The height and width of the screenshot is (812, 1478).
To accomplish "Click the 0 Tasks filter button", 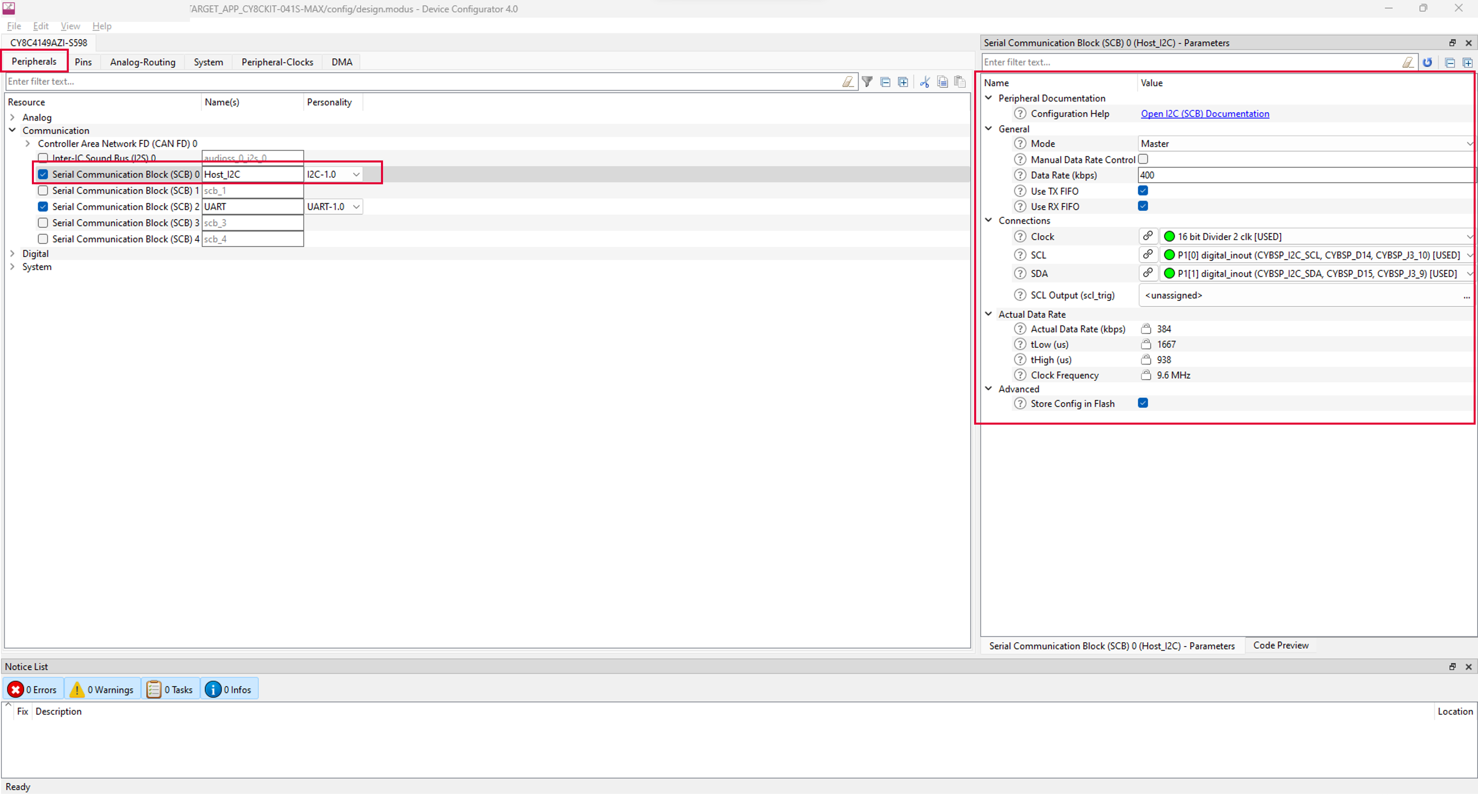I will pos(171,689).
